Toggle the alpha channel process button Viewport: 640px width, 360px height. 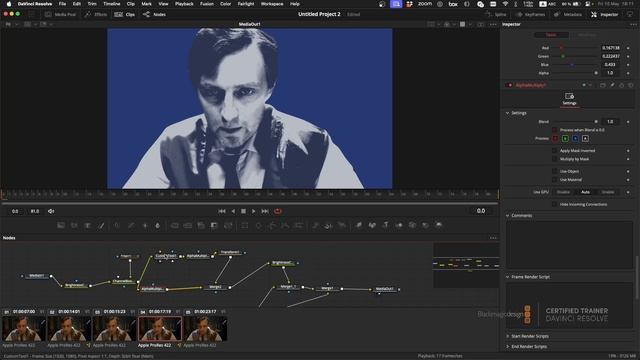(x=585, y=138)
